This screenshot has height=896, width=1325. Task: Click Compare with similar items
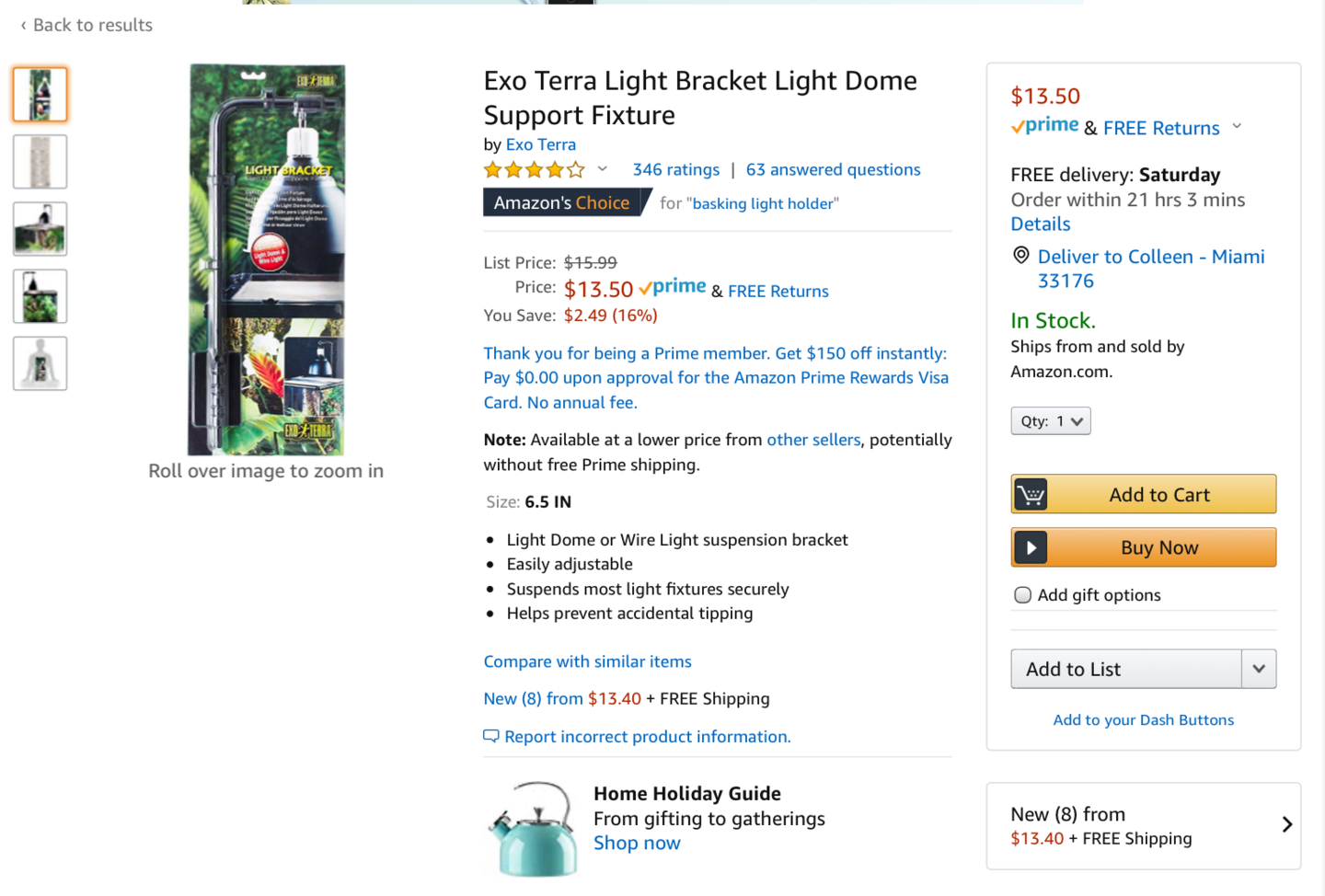click(587, 661)
